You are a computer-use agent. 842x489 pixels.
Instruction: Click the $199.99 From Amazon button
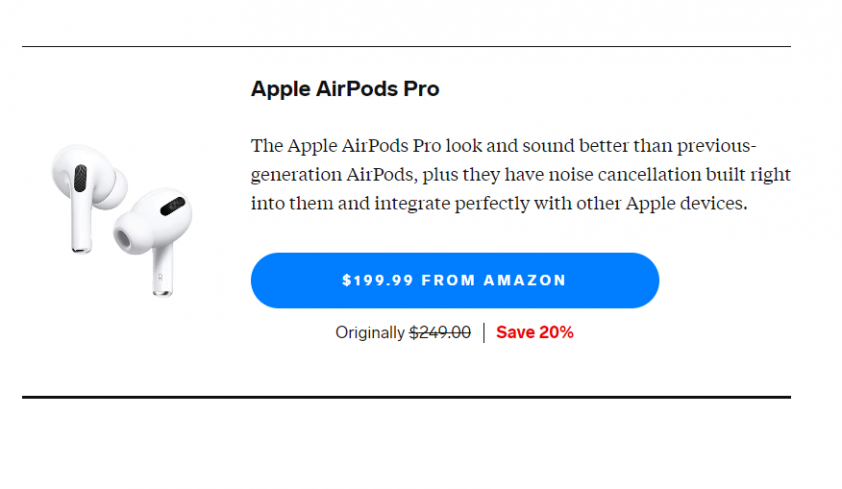454,280
